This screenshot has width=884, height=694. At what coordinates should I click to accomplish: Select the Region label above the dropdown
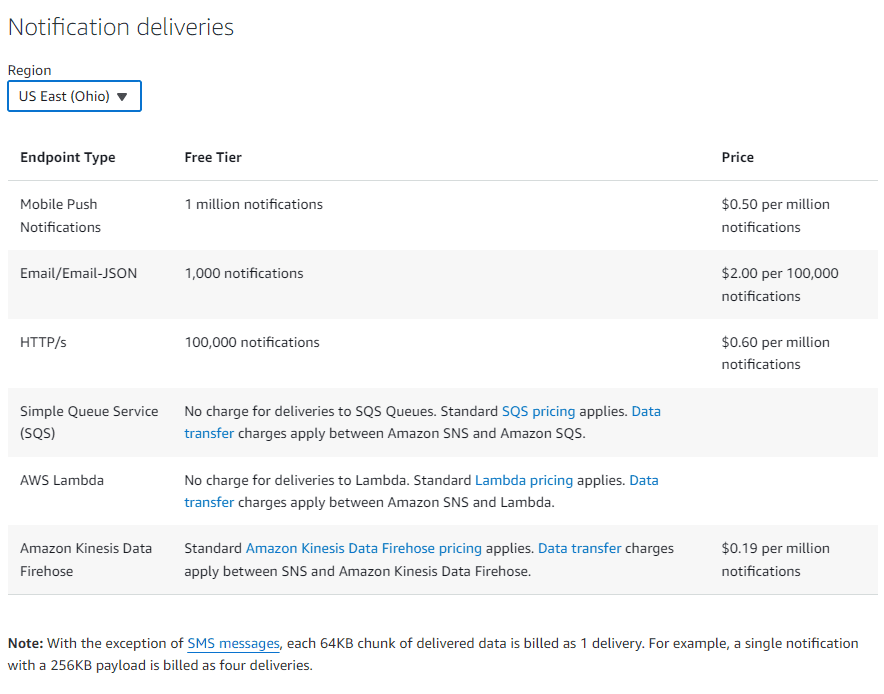[29, 70]
